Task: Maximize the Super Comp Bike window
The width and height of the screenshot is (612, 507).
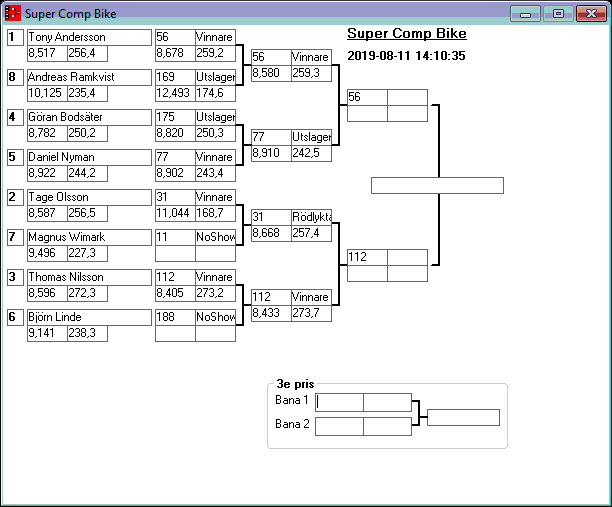Action: 558,14
